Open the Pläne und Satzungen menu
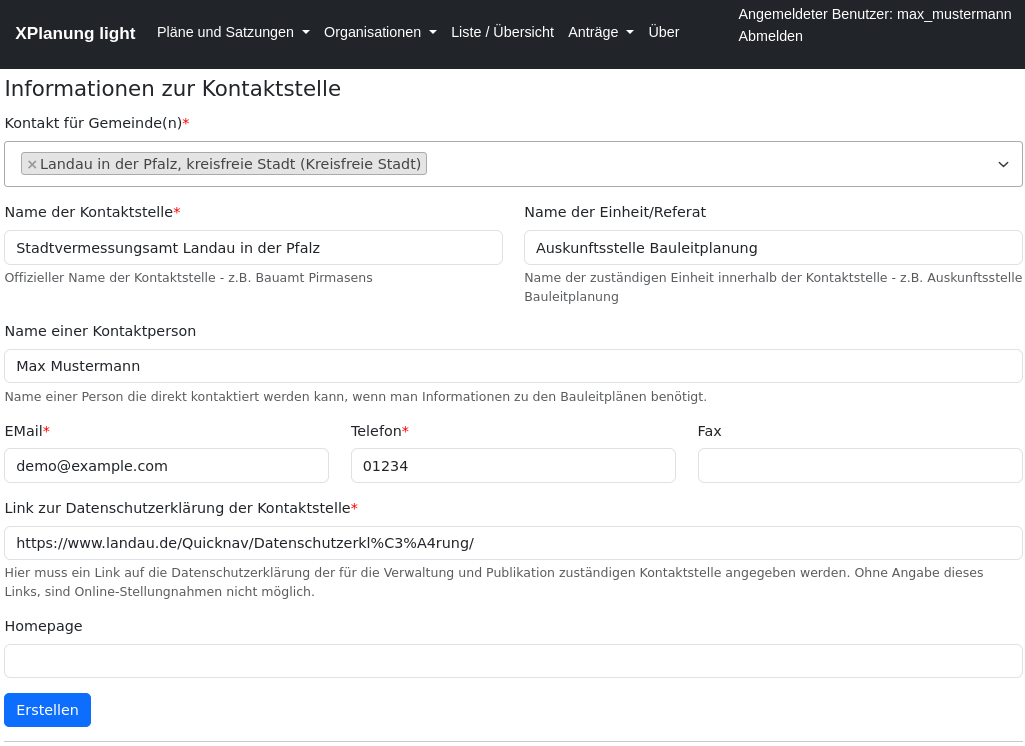 [x=233, y=32]
